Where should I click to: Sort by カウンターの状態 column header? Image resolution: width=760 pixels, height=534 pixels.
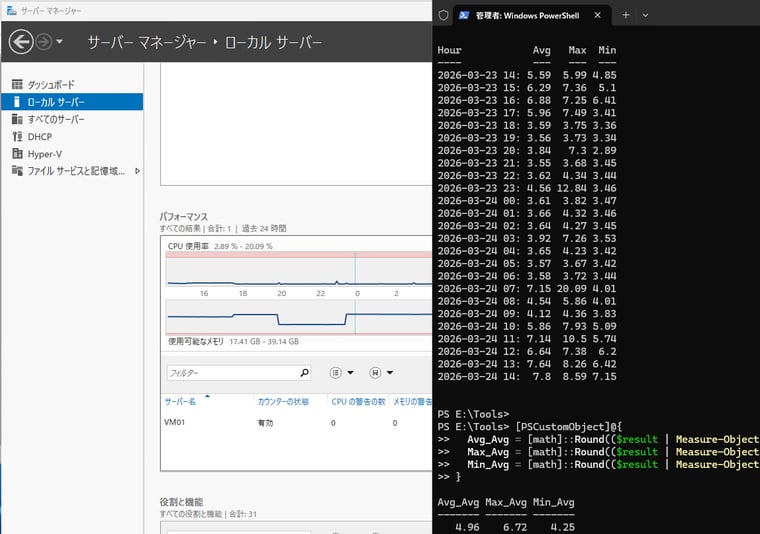[283, 402]
